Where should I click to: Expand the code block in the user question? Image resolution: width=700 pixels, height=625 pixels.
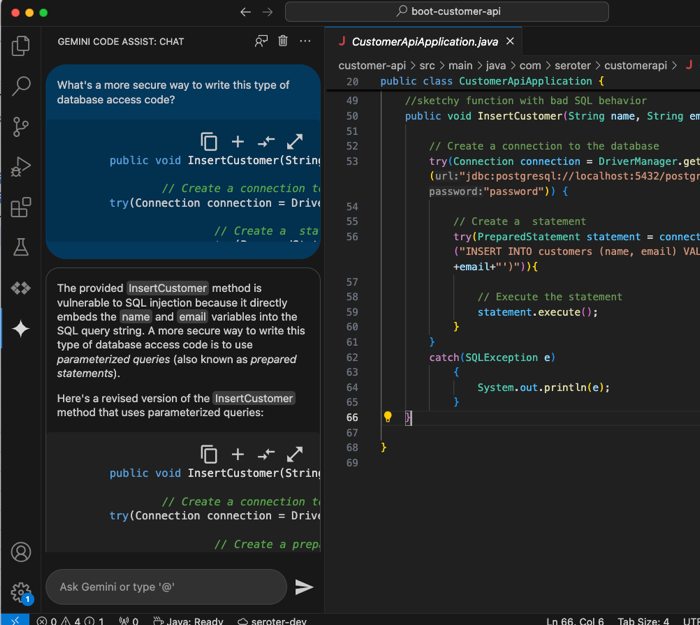[295, 141]
